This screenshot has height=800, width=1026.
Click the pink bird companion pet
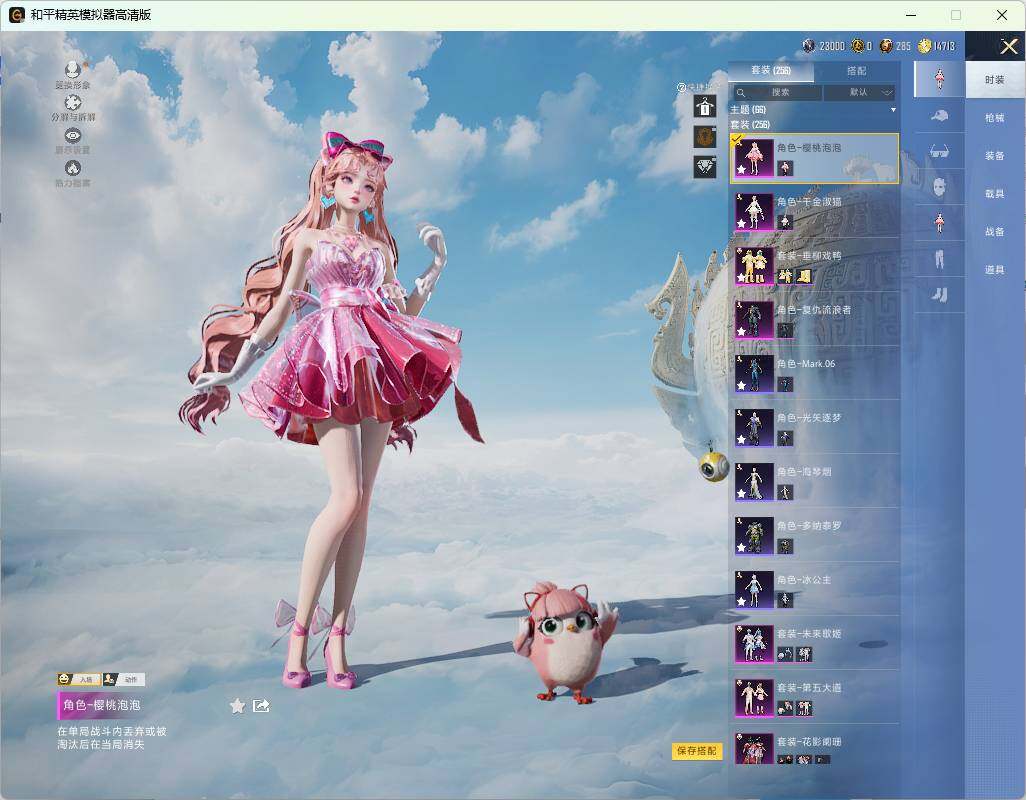coord(567,642)
